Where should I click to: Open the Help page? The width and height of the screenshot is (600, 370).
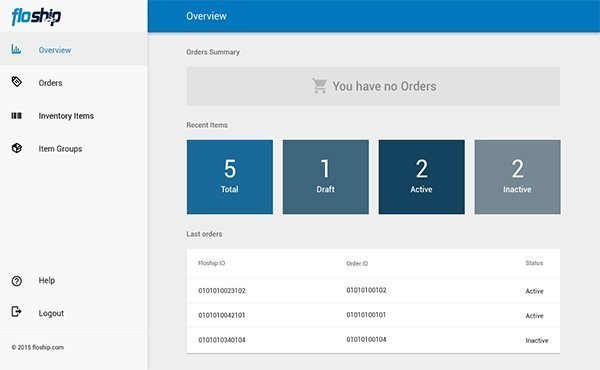coord(74,280)
